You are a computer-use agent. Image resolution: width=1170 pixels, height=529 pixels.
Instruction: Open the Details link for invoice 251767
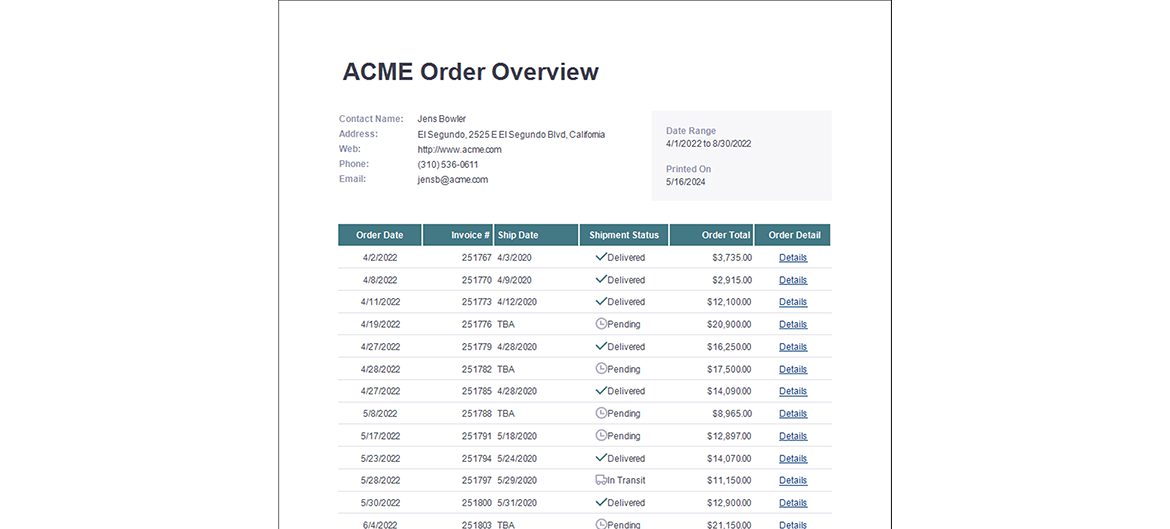click(793, 258)
